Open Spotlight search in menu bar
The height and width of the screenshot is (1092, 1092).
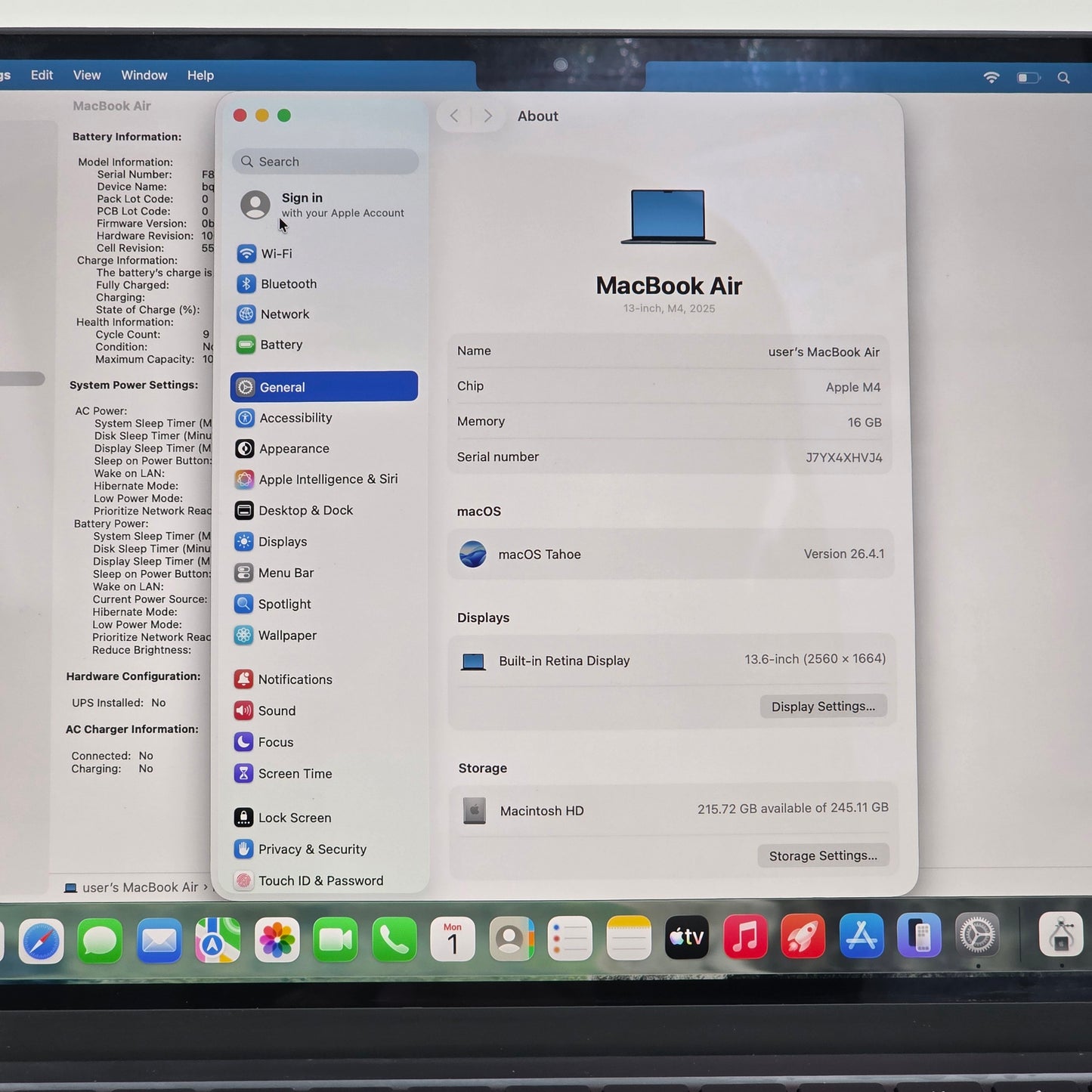(1063, 78)
